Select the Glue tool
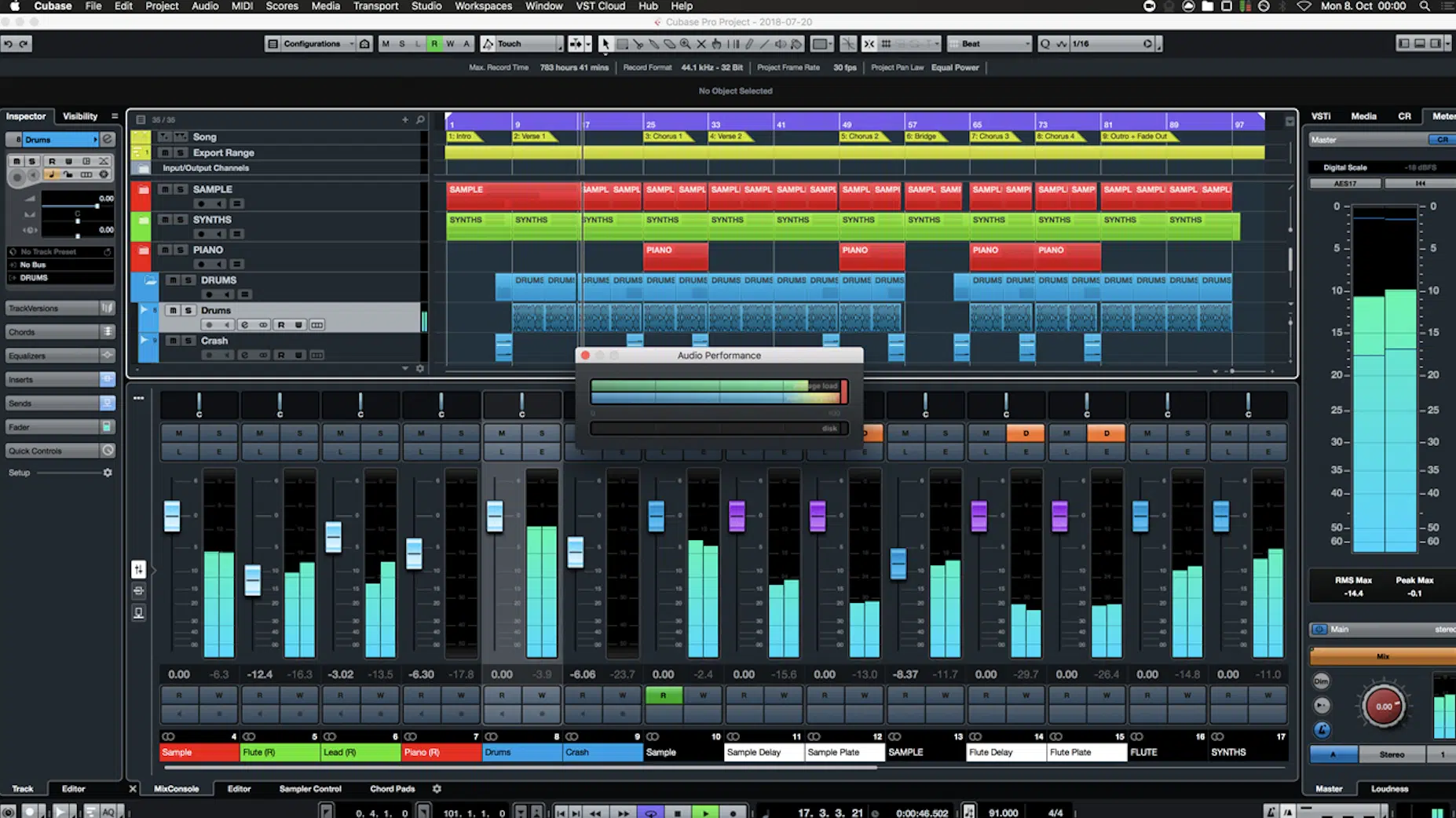This screenshot has height=818, width=1456. tap(653, 44)
